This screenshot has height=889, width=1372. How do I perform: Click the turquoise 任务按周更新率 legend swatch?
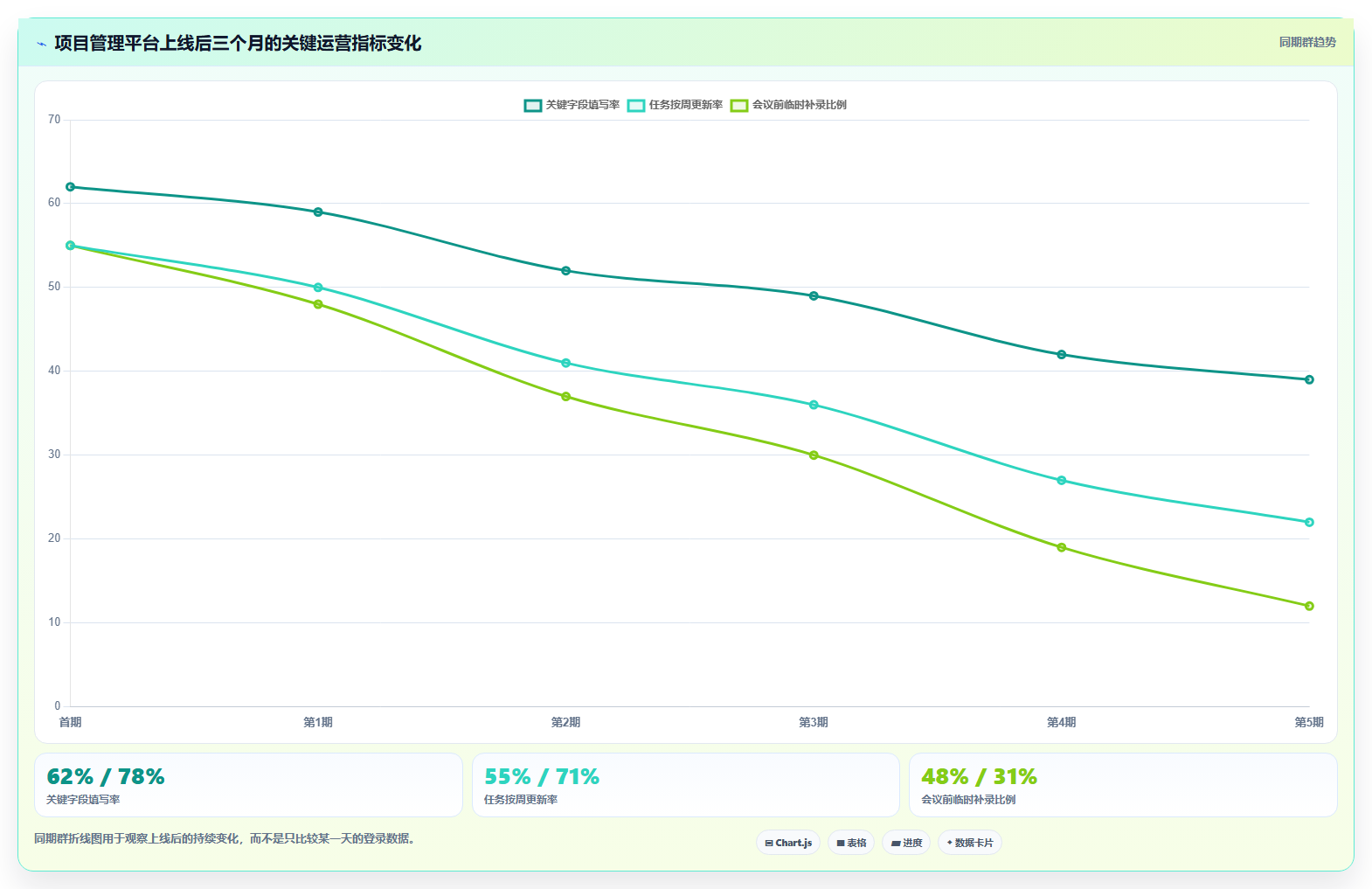coord(636,105)
